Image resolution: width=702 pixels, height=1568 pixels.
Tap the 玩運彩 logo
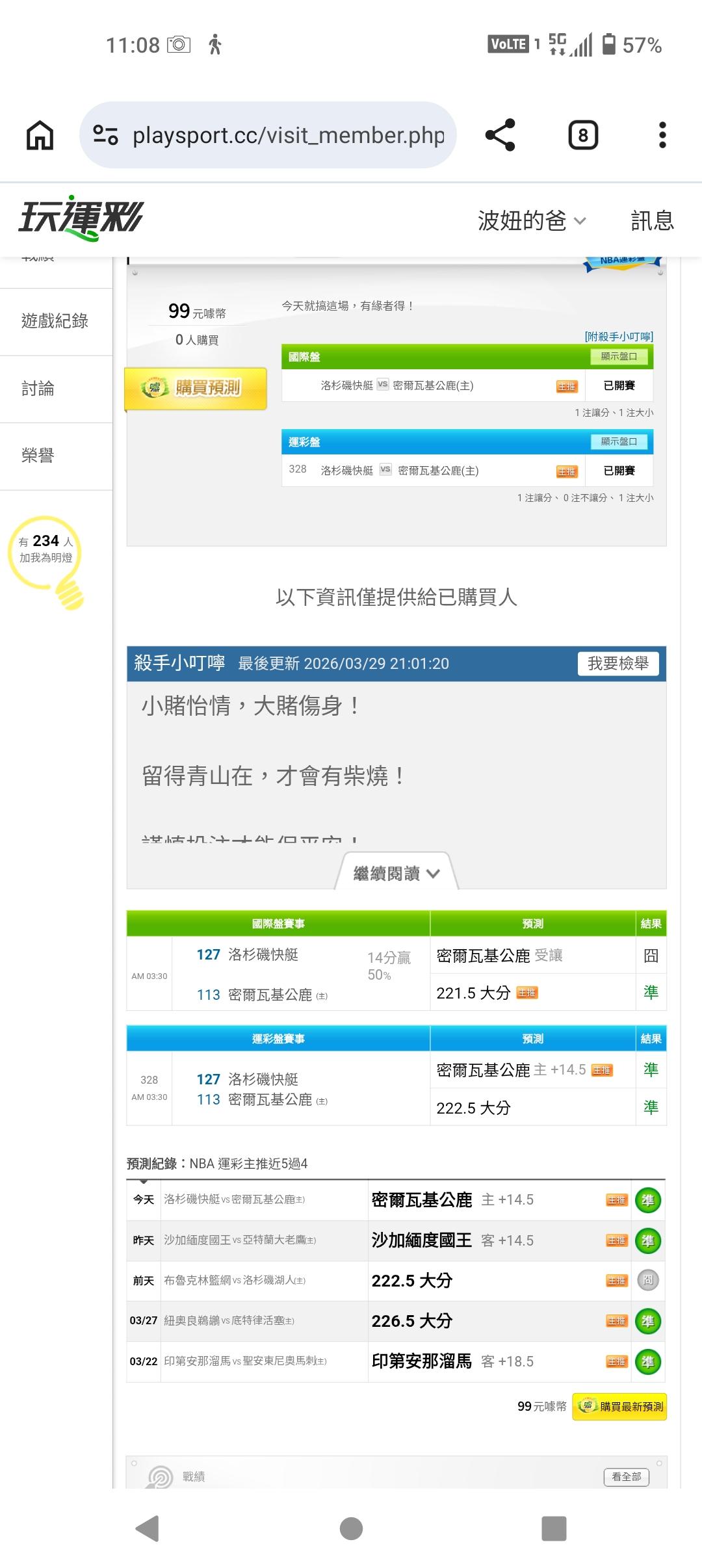click(81, 218)
